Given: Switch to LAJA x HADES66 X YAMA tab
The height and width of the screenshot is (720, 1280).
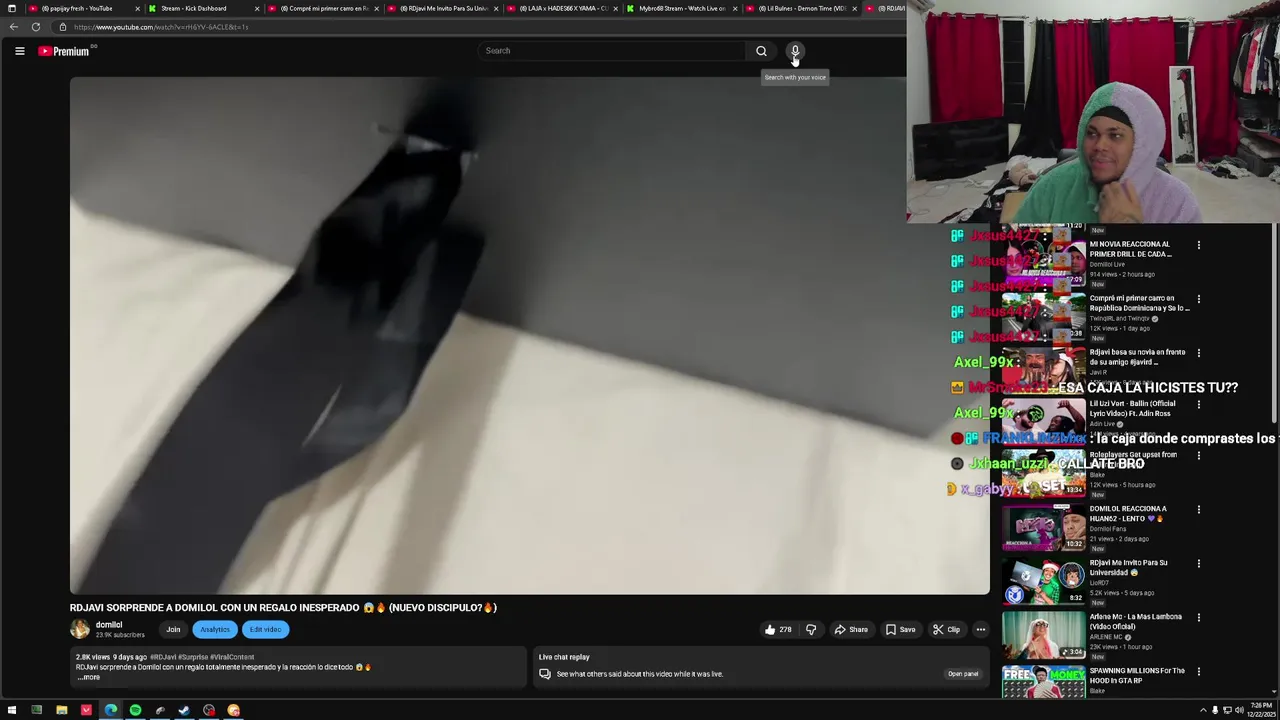Looking at the screenshot, I should (560, 8).
